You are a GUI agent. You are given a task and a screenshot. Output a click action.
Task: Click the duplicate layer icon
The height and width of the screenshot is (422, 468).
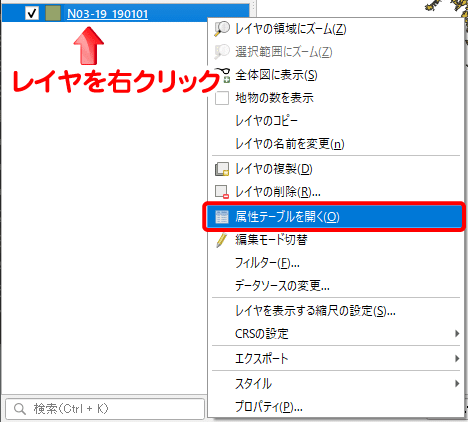[x=222, y=169]
